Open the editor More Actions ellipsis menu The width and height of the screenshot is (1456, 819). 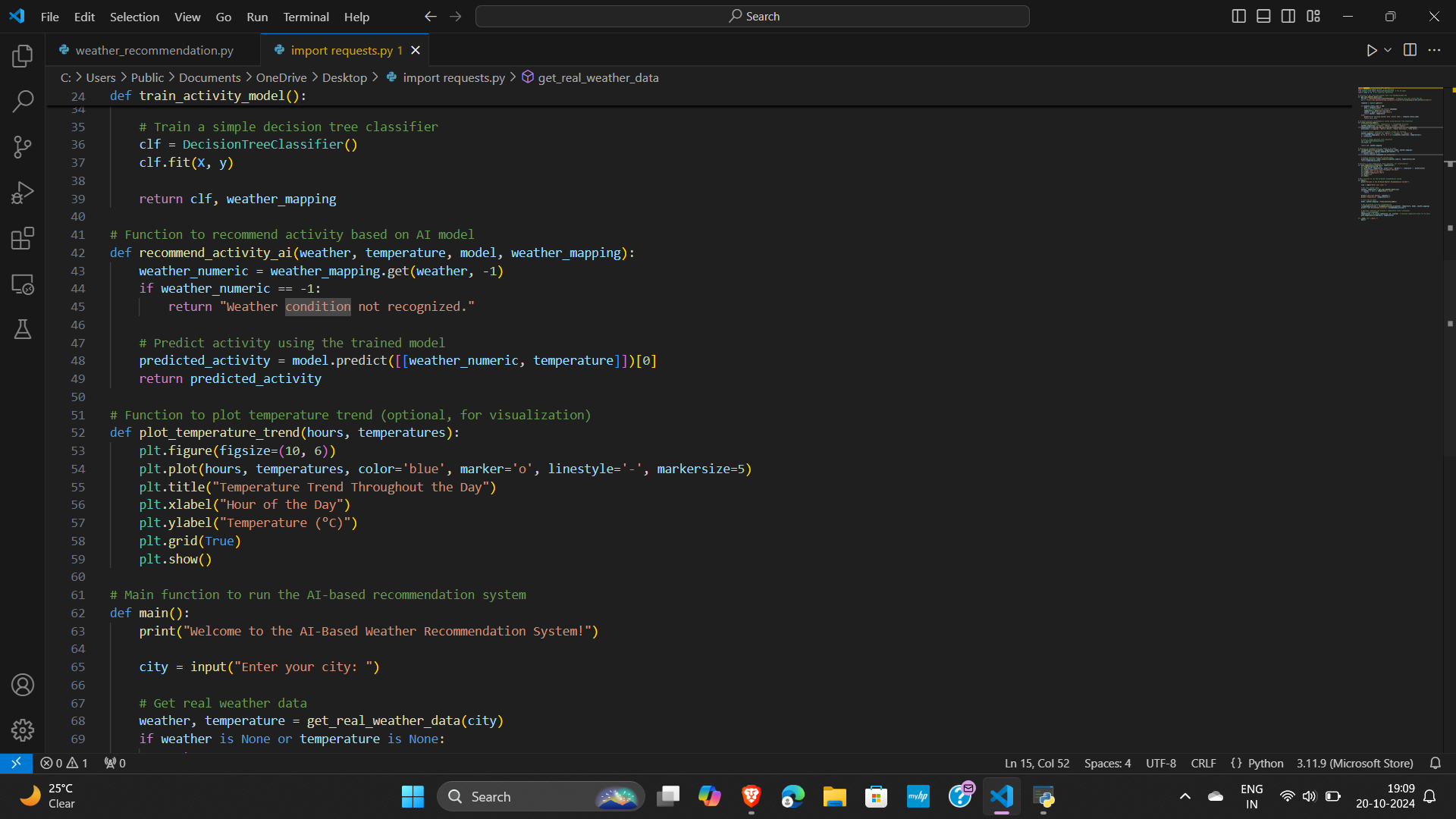point(1434,50)
